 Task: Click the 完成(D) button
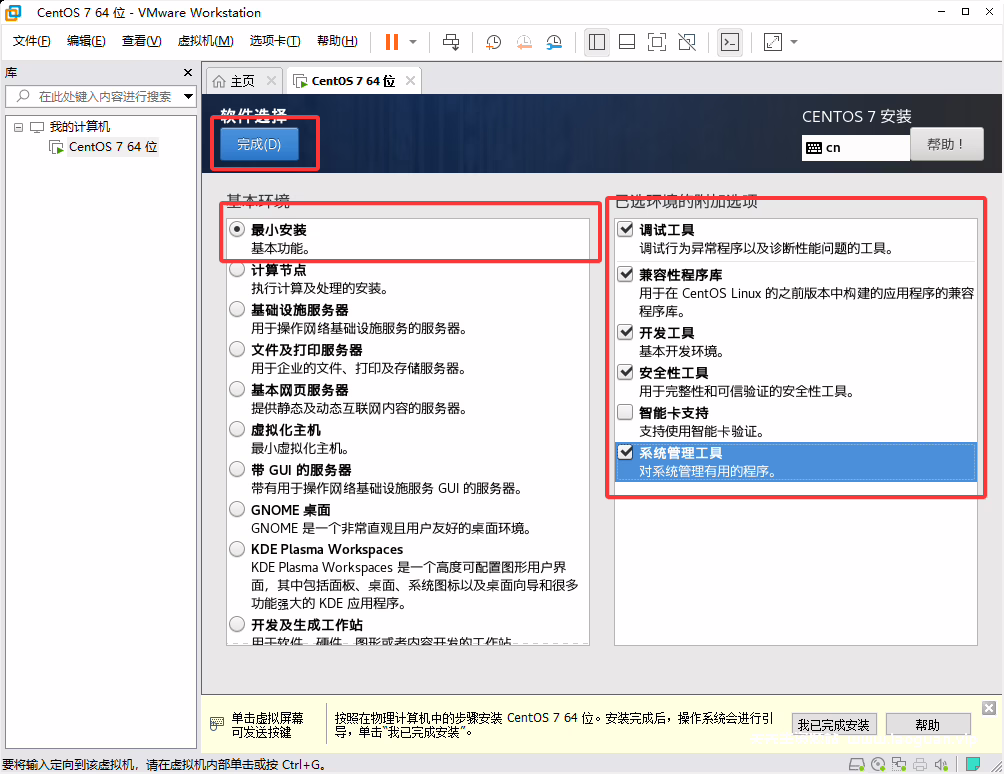[x=259, y=144]
